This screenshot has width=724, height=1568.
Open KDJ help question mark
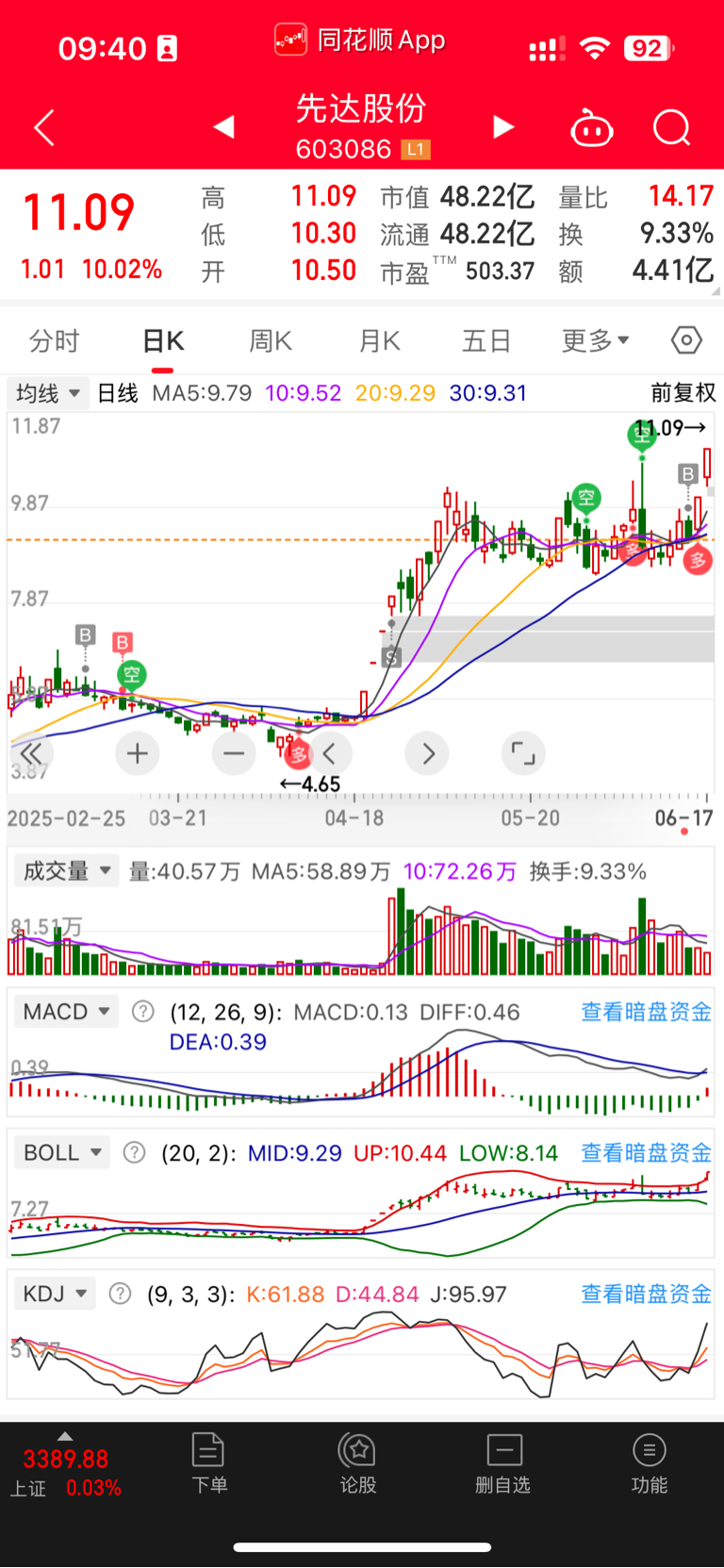(120, 1294)
